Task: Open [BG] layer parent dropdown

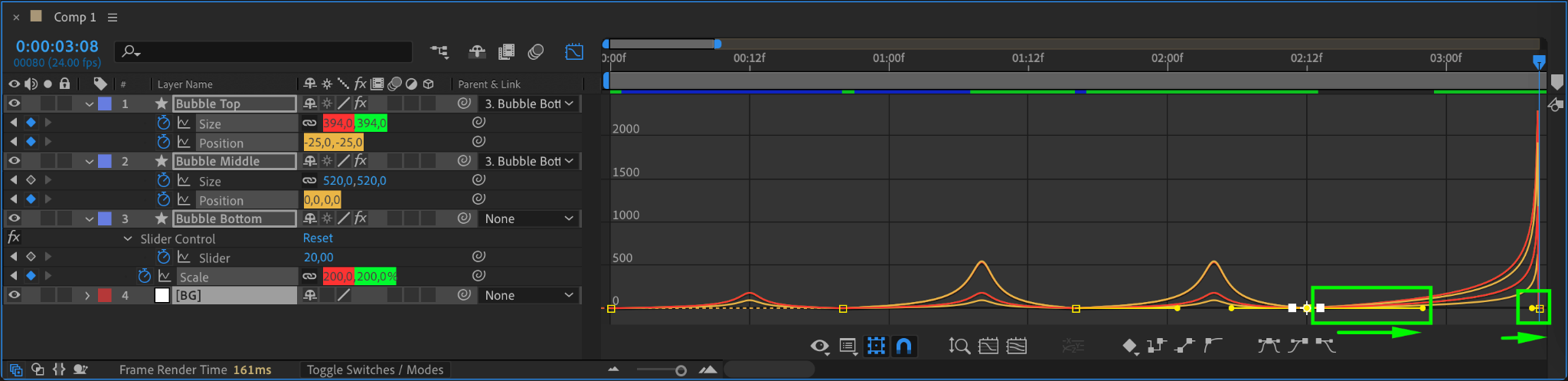Action: [x=528, y=295]
